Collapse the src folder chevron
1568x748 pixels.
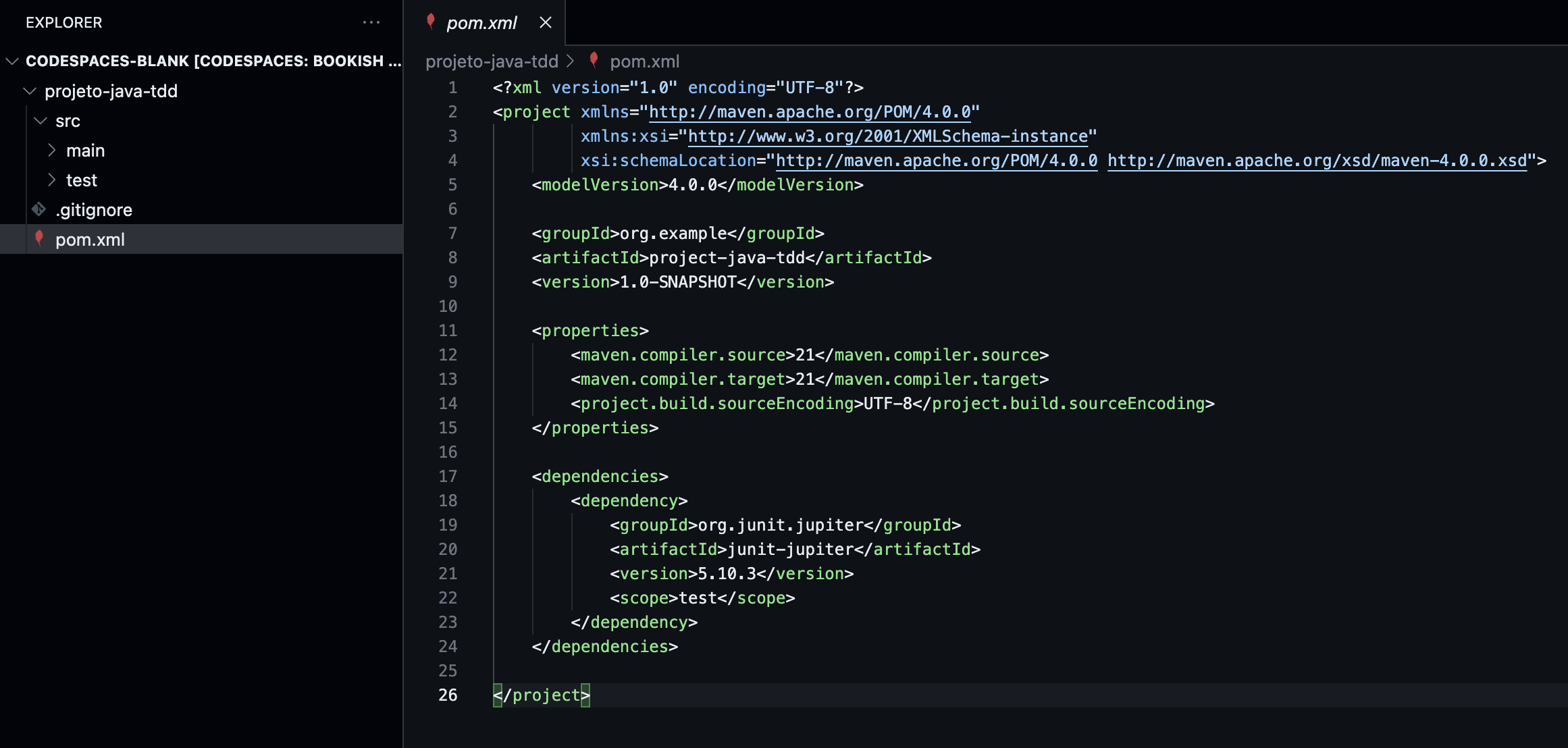[41, 121]
